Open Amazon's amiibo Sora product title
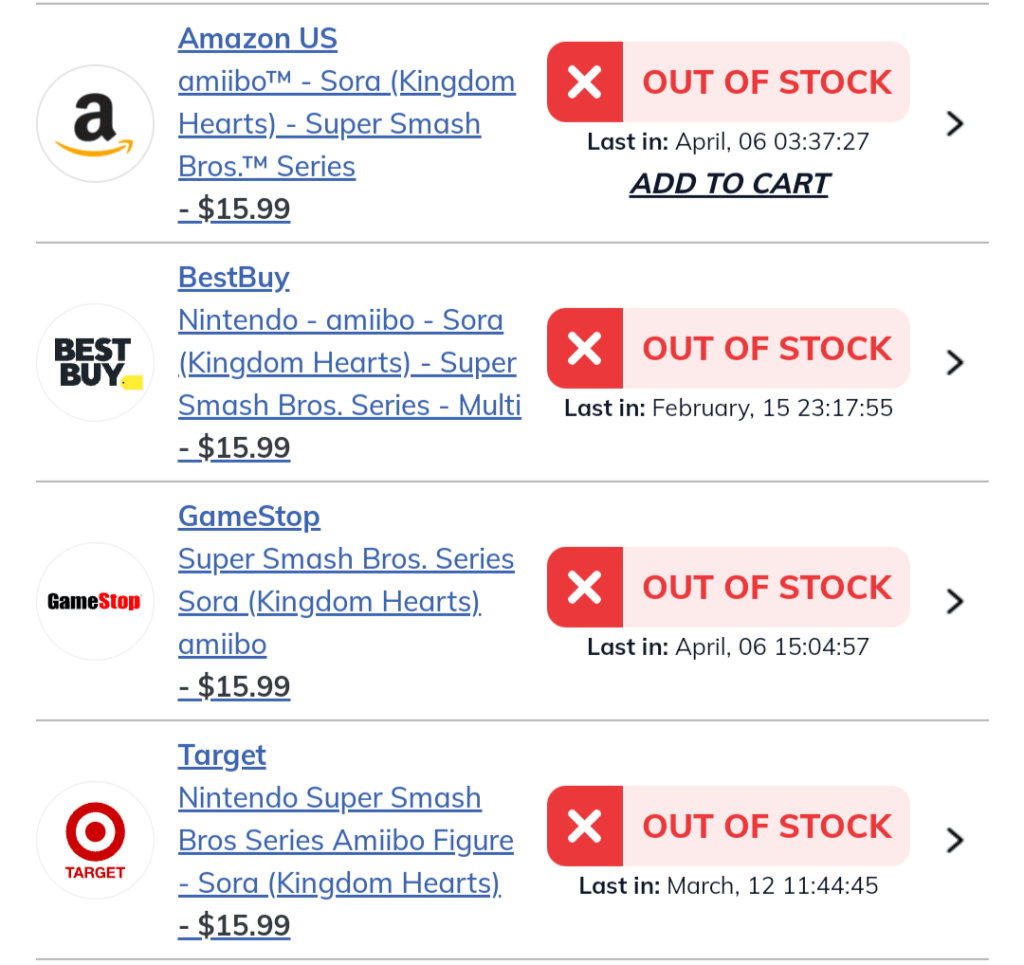 pyautogui.click(x=346, y=124)
